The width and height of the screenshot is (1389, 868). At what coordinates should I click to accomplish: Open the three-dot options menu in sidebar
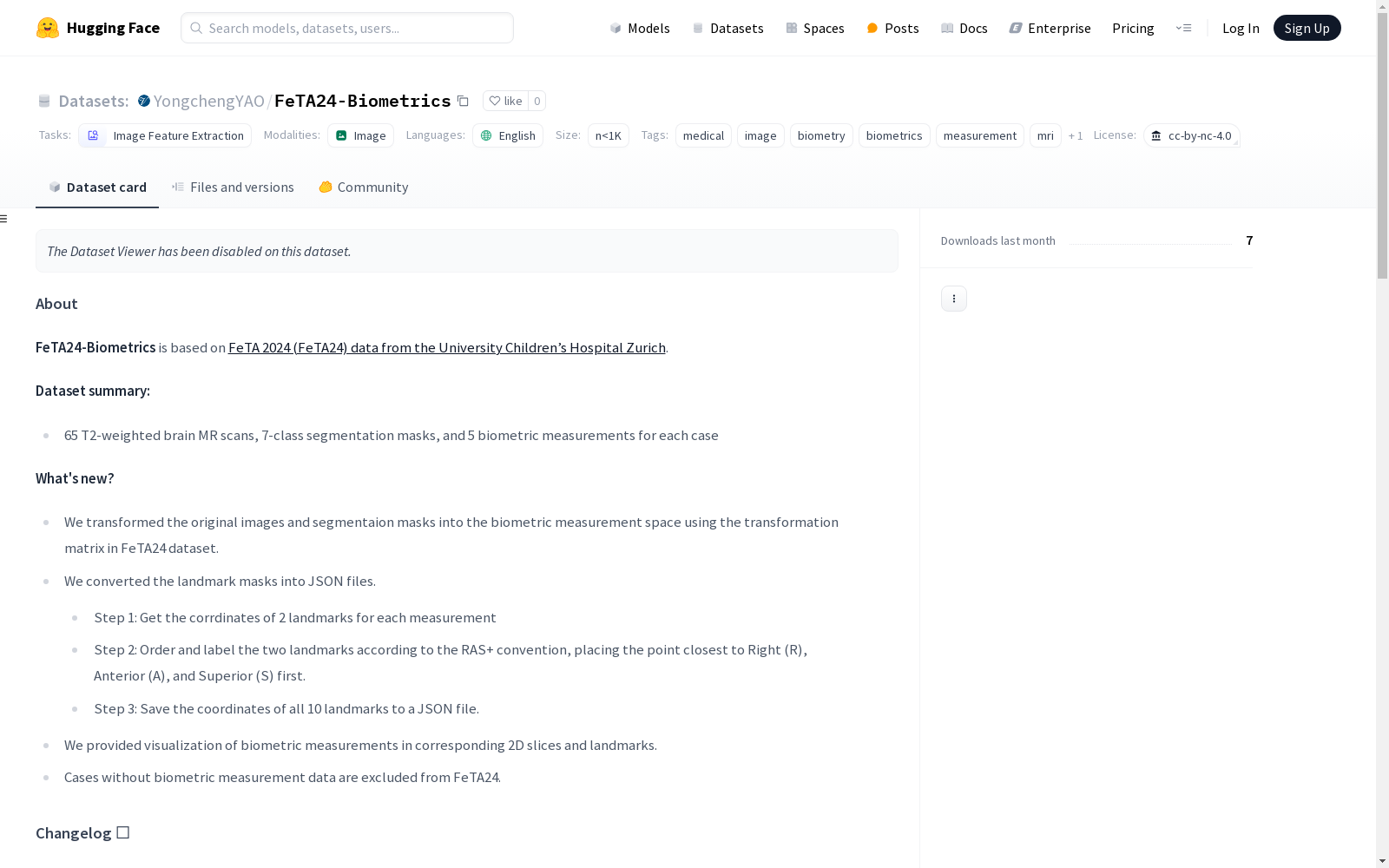953,299
